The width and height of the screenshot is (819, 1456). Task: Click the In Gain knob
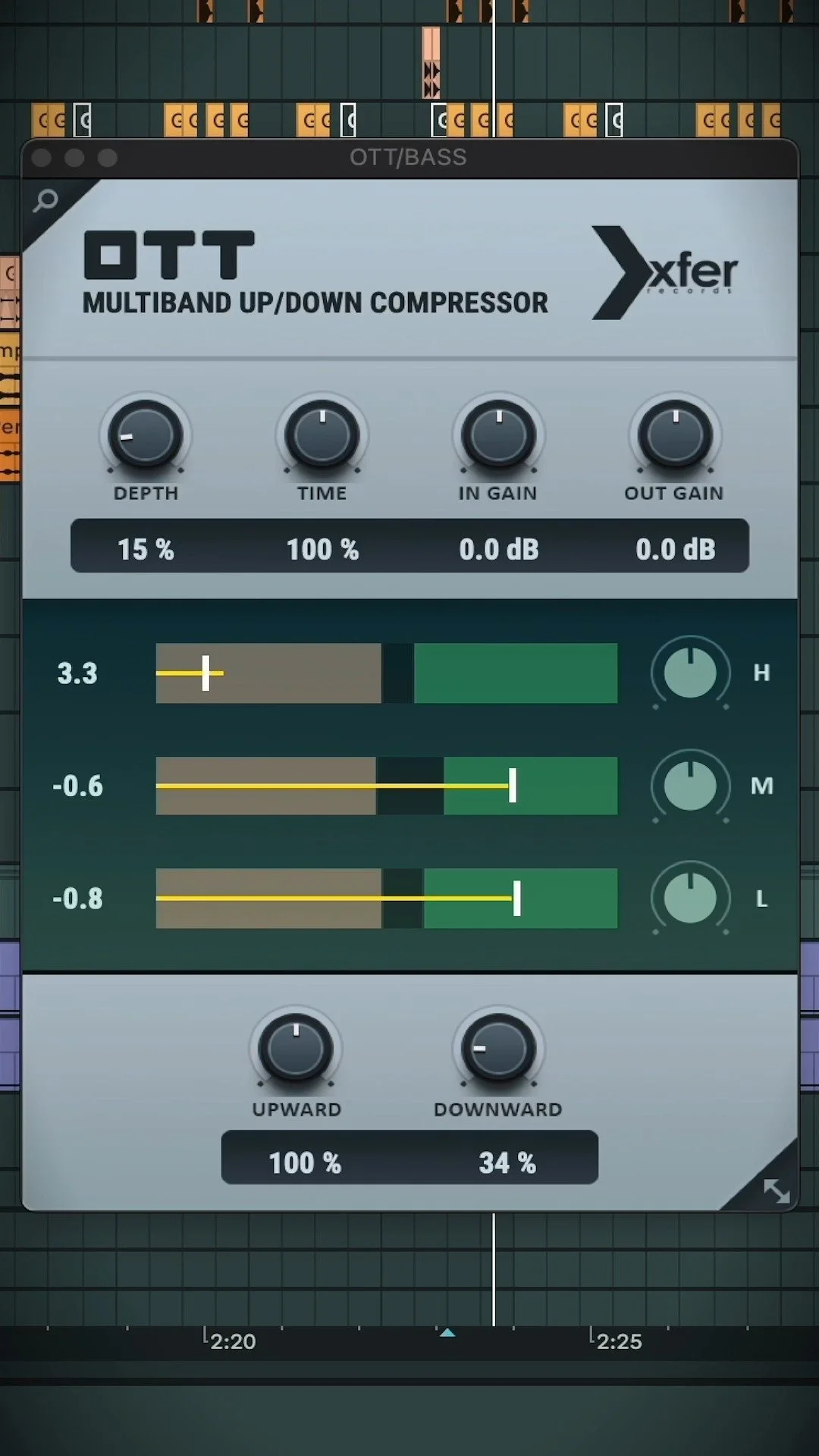pos(498,435)
